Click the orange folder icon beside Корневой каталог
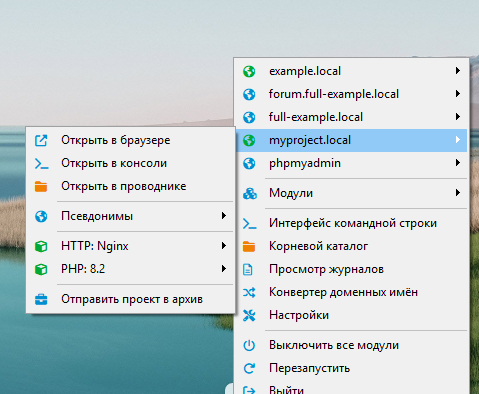This screenshot has width=479, height=394. click(249, 246)
